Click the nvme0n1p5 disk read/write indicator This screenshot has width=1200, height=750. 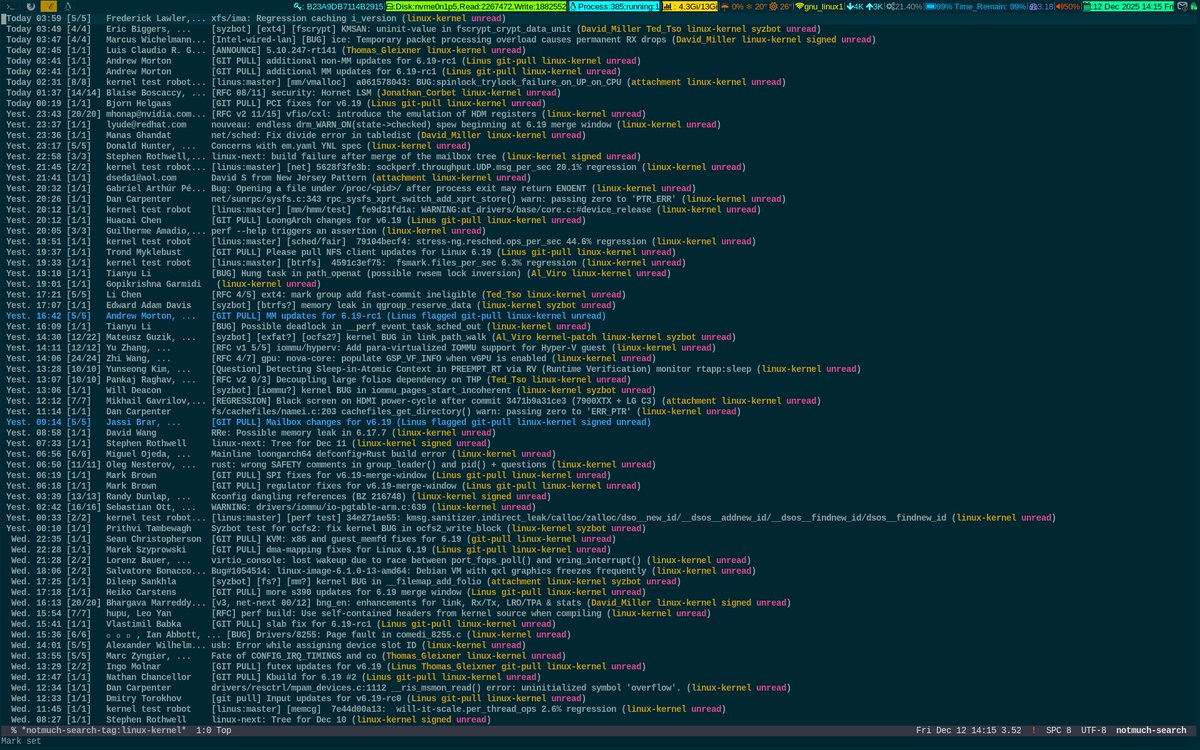pyautogui.click(x=478, y=6)
